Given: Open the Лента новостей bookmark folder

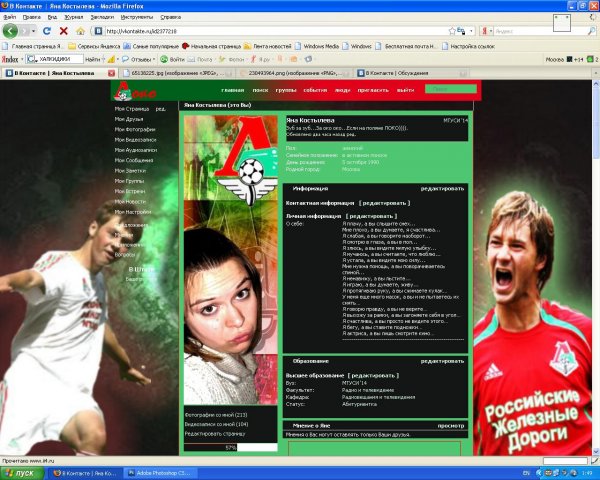Looking at the screenshot, I should [267, 46].
